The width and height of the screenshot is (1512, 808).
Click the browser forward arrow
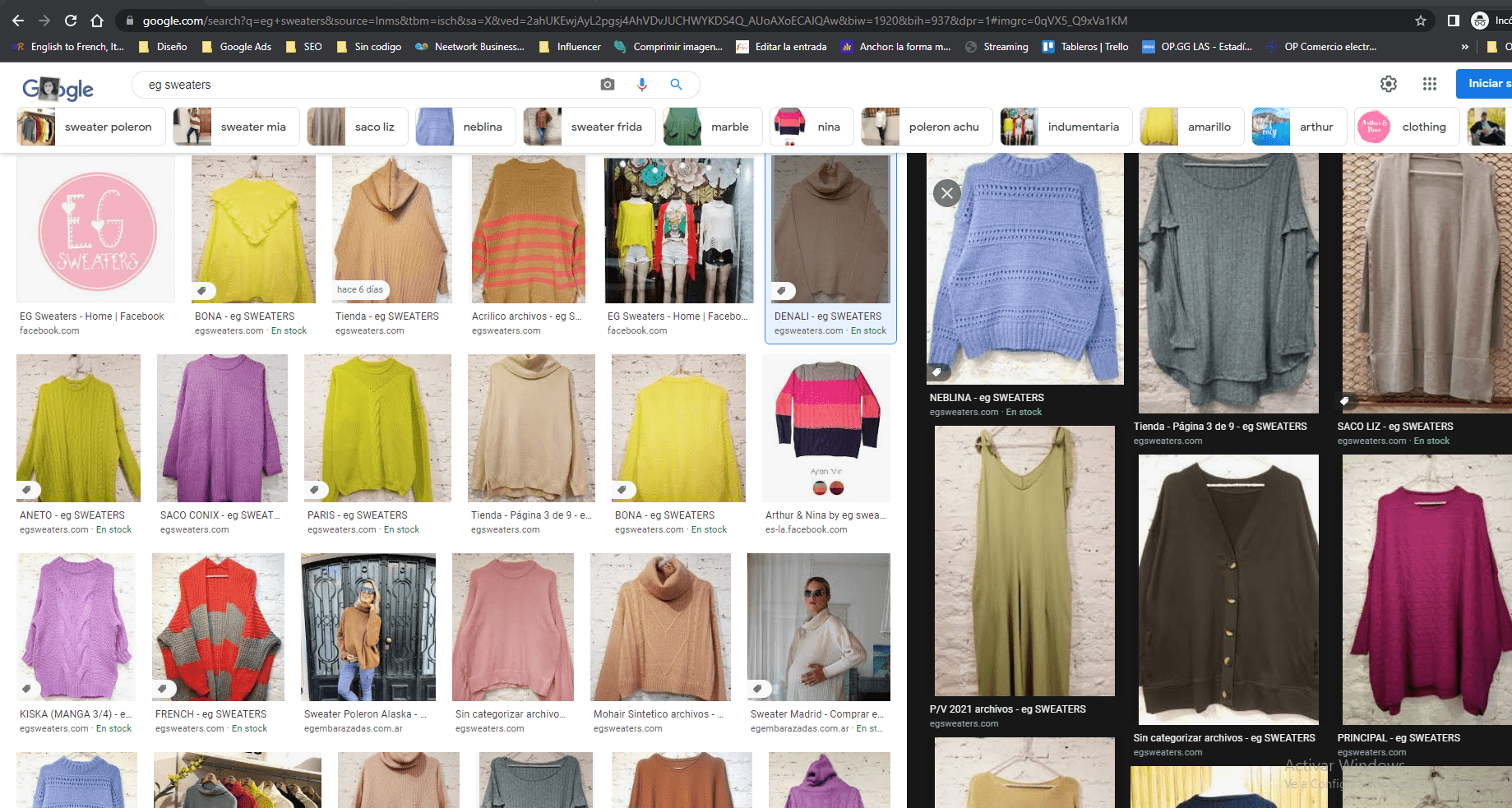click(x=44, y=21)
